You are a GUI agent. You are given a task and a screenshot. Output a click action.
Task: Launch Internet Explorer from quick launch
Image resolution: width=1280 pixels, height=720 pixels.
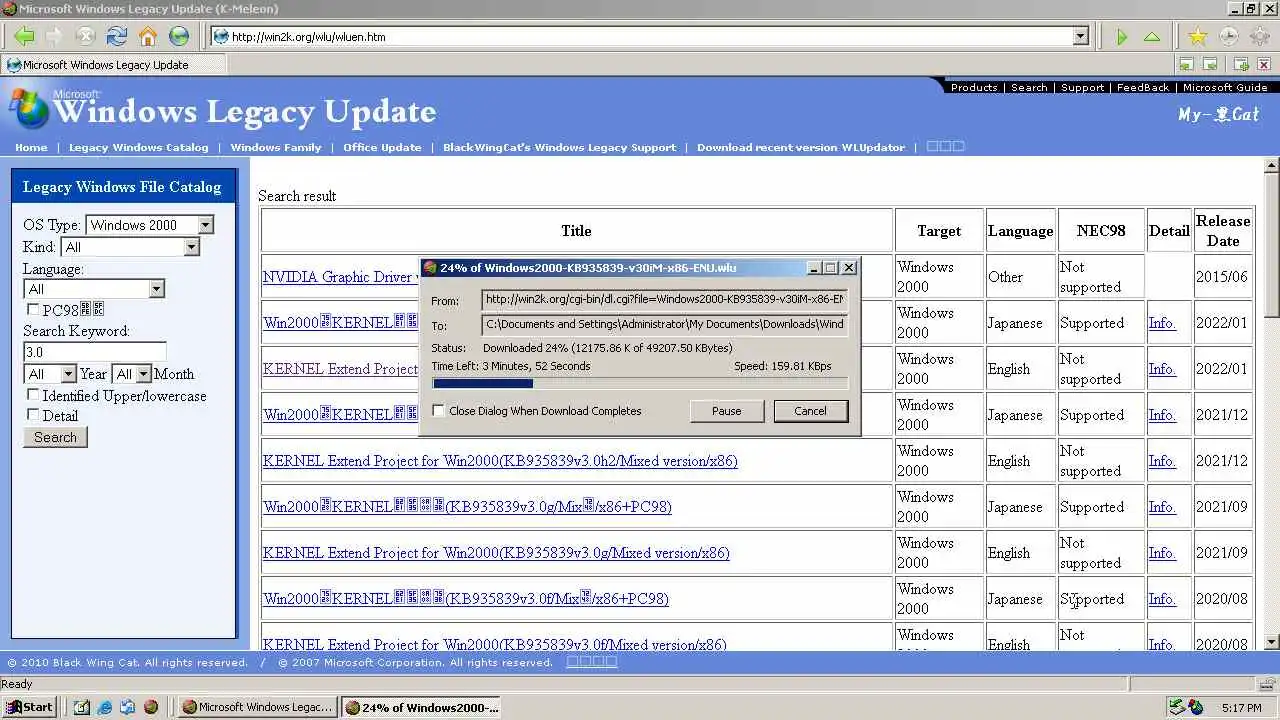pos(105,707)
